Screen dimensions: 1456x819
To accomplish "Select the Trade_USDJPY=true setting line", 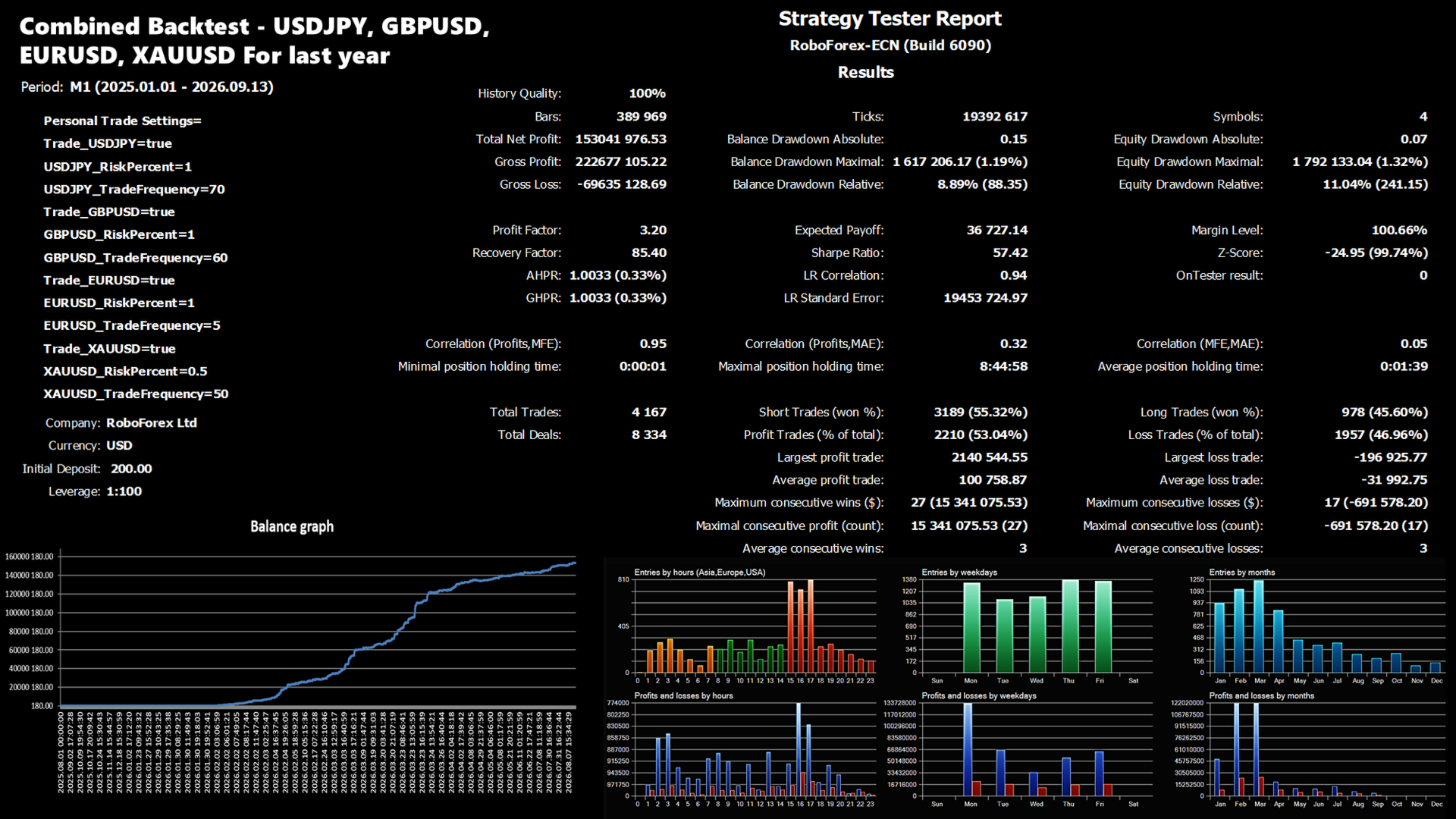I will pos(108,143).
